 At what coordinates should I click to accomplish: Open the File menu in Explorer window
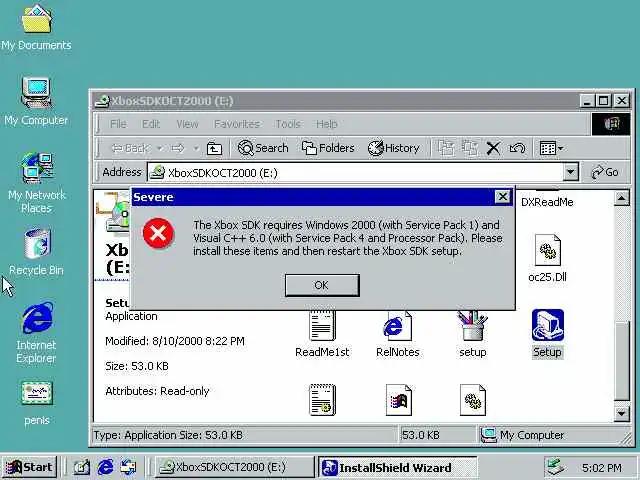(118, 124)
